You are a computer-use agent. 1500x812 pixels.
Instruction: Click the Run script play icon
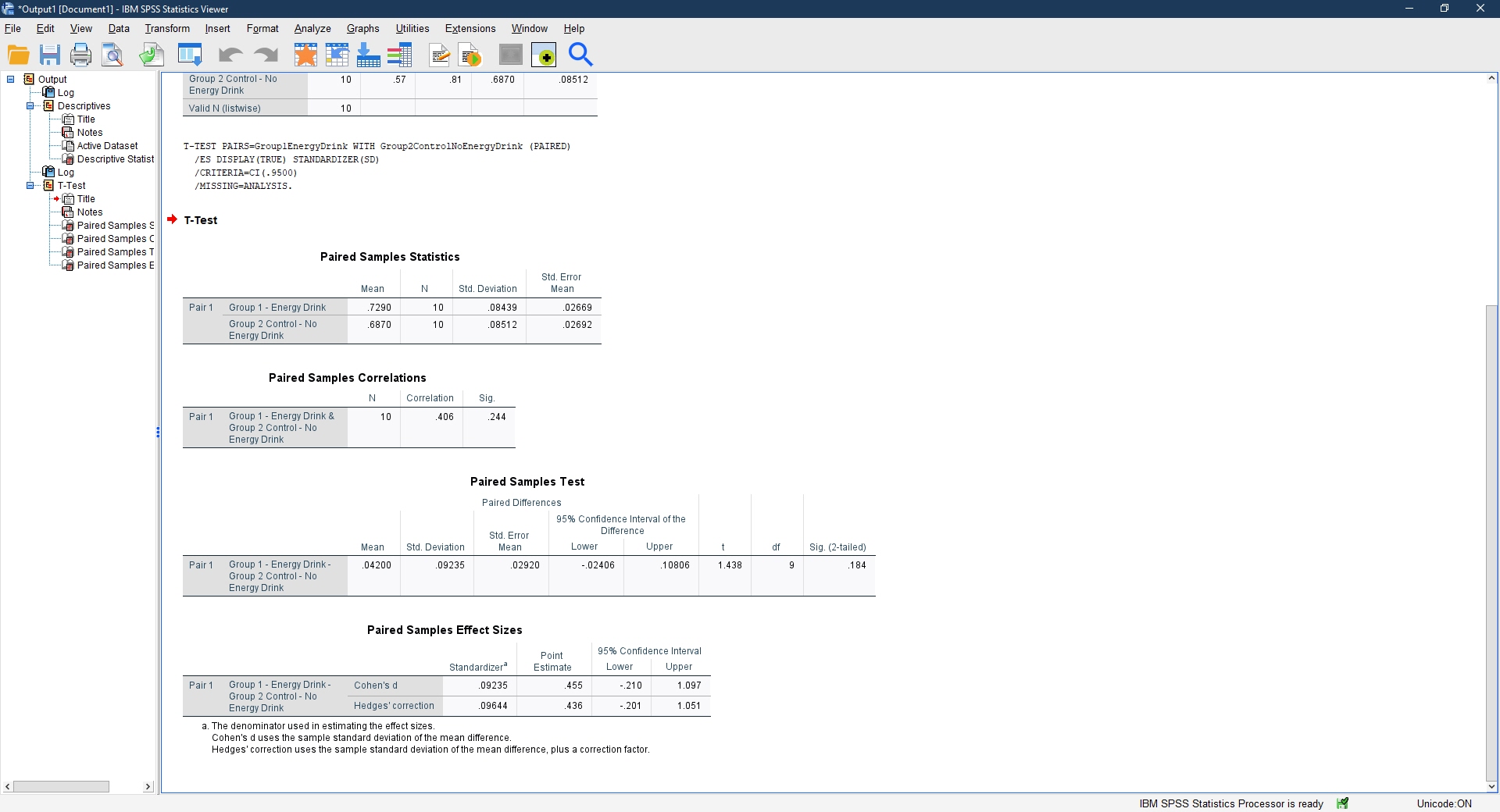click(471, 55)
